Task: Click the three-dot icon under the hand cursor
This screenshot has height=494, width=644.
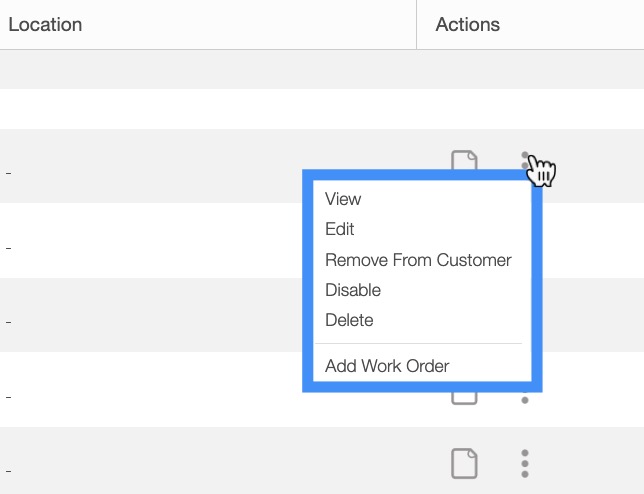Action: coord(525,157)
